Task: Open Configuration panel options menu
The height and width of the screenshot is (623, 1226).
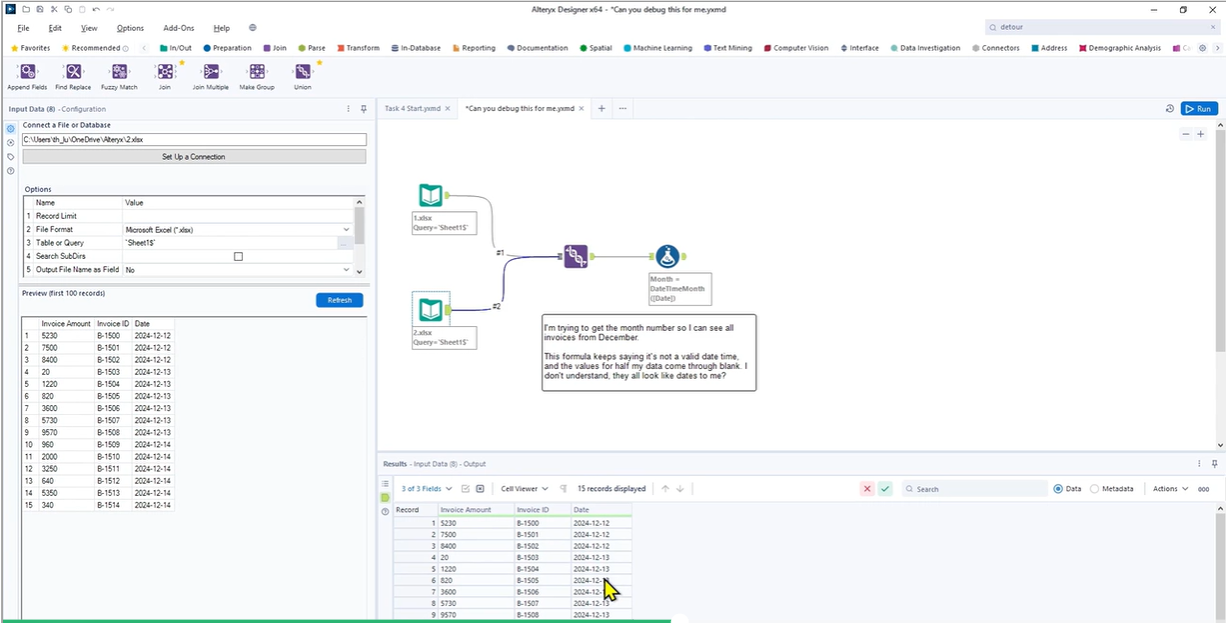Action: [348, 109]
